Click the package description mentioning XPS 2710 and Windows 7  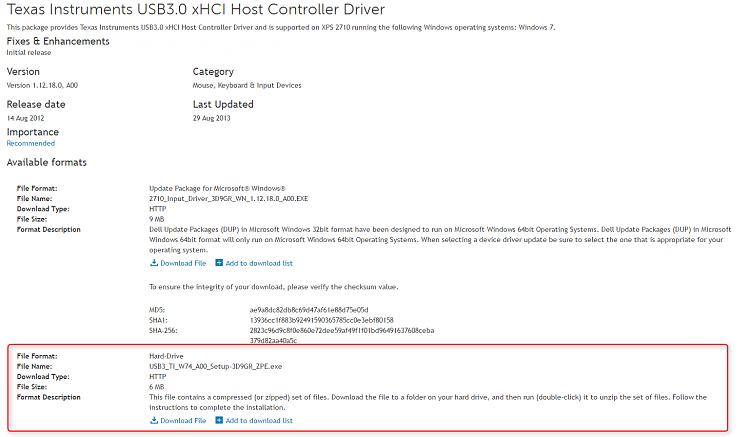(281, 27)
